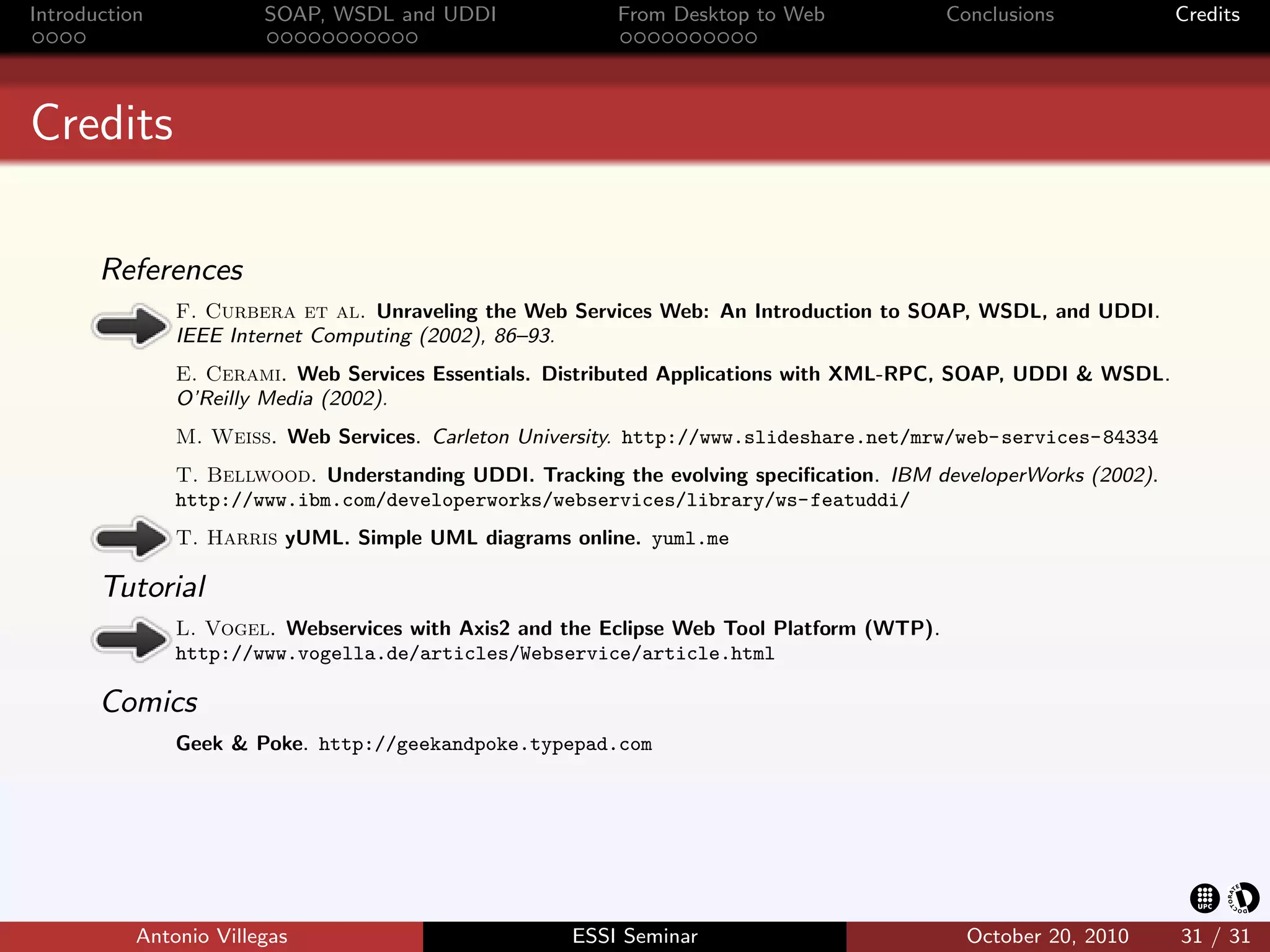The width and height of the screenshot is (1270, 952).
Task: Click 'IBM developerWorks (2002).' text
Action: 1024,475
